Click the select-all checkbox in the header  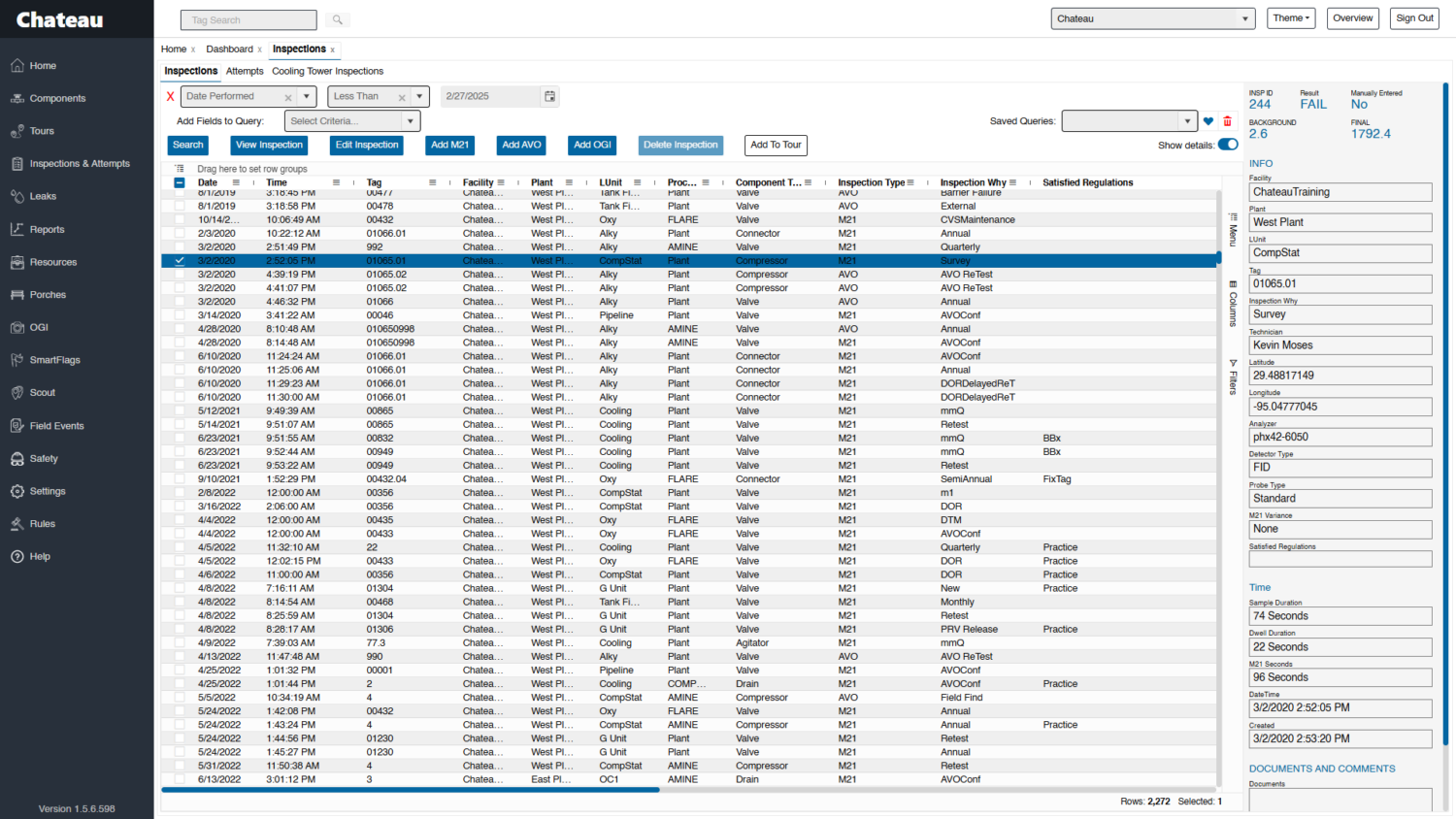[180, 181]
